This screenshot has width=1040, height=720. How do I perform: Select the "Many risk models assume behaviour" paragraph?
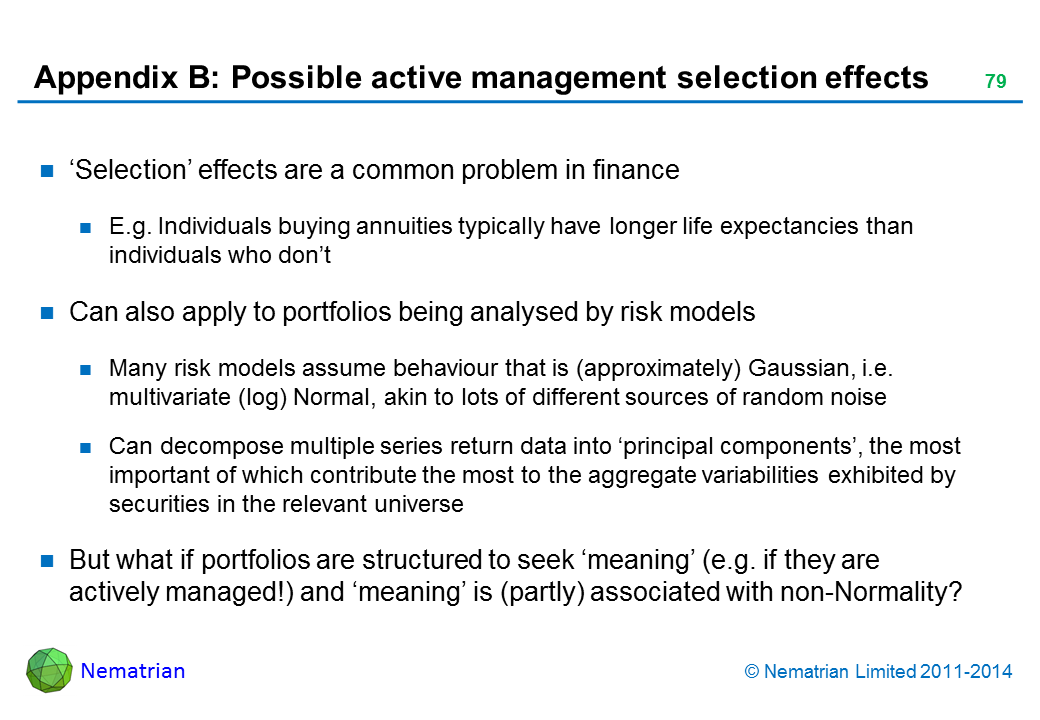point(499,382)
